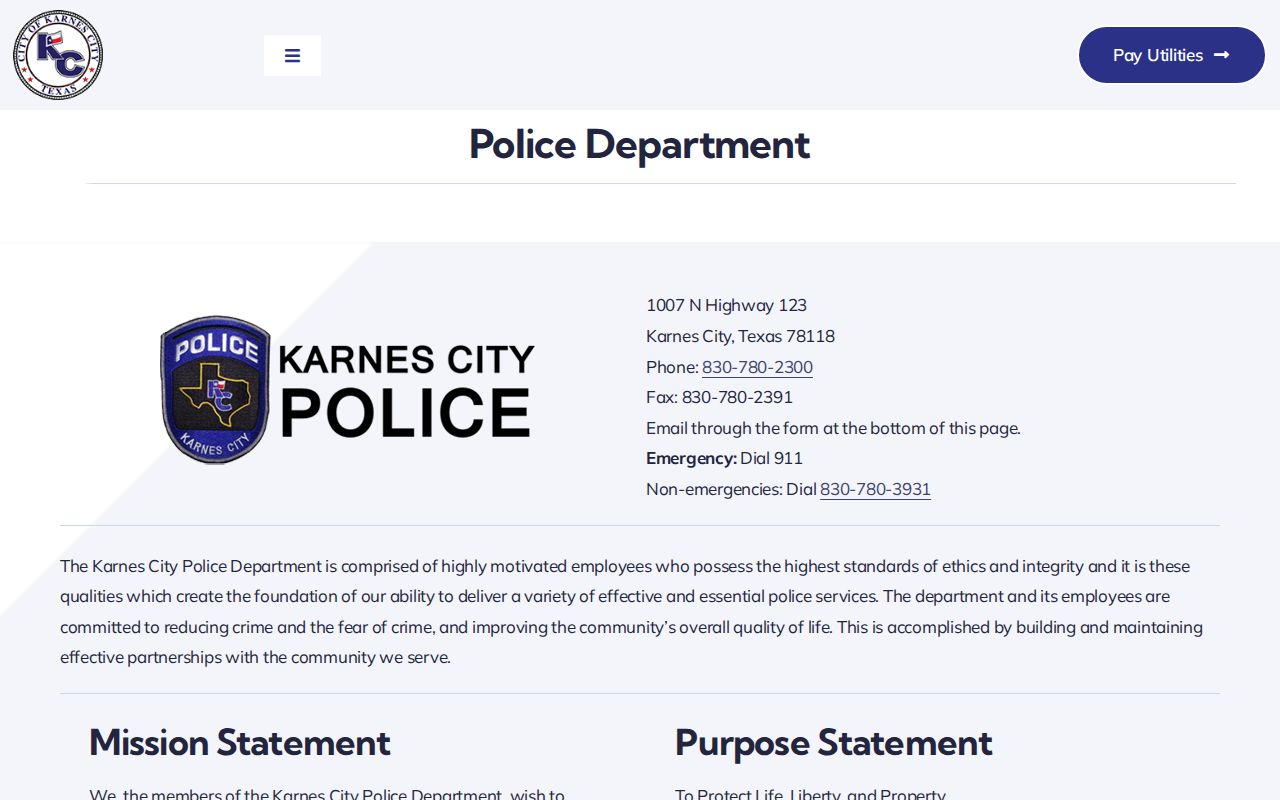Click the Emergency: Dial 911 text
This screenshot has height=800, width=1280.
[x=724, y=458]
